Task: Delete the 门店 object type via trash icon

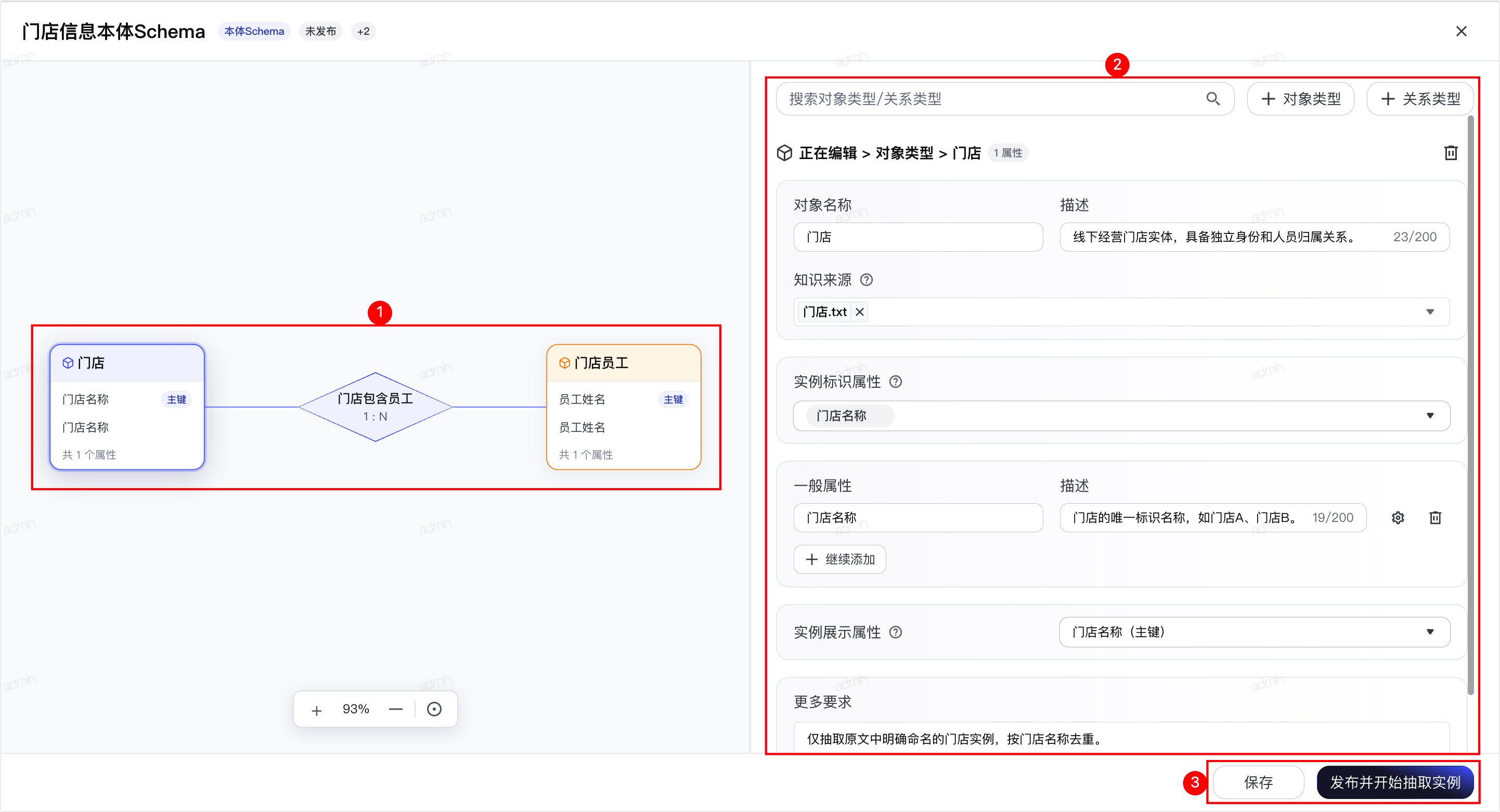Action: (x=1451, y=153)
